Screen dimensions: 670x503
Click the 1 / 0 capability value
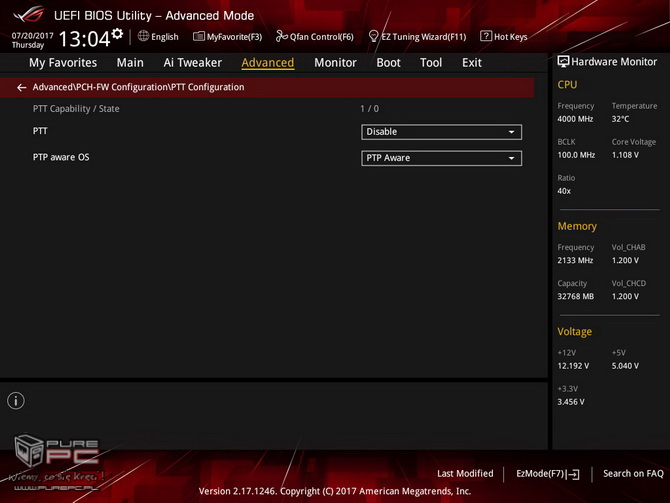[370, 109]
